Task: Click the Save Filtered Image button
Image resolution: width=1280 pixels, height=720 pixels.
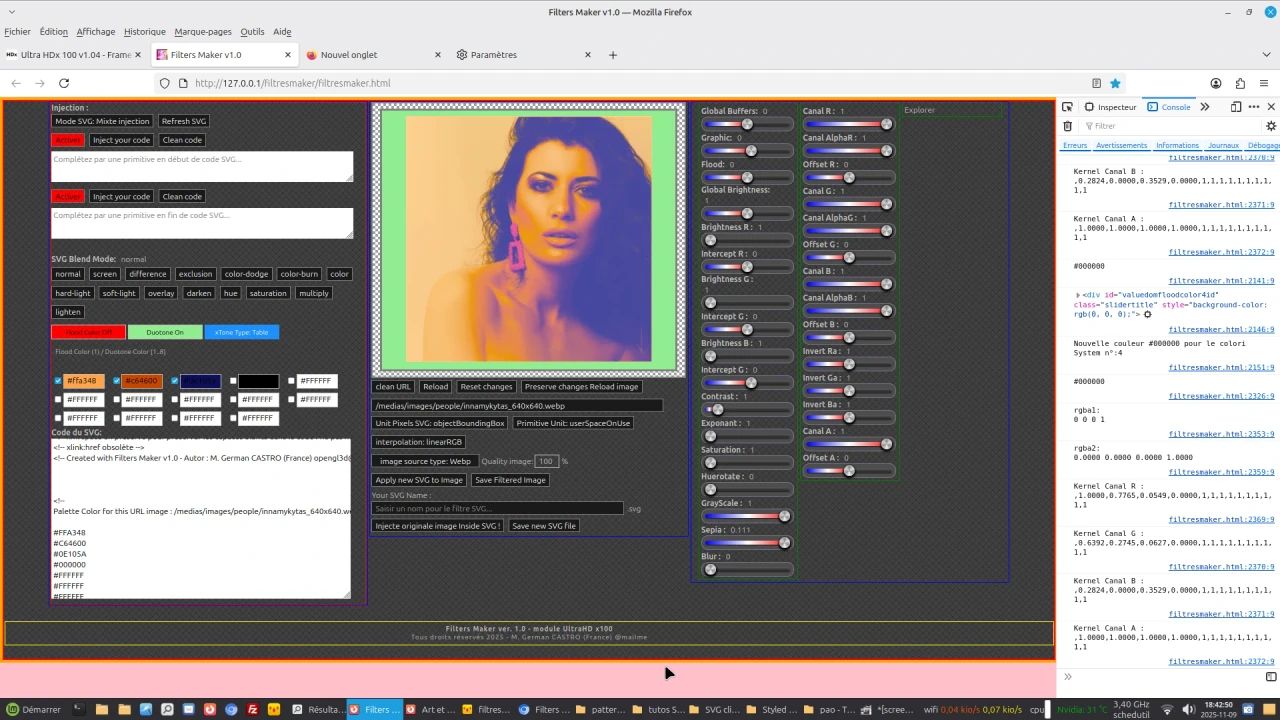Action: (510, 480)
